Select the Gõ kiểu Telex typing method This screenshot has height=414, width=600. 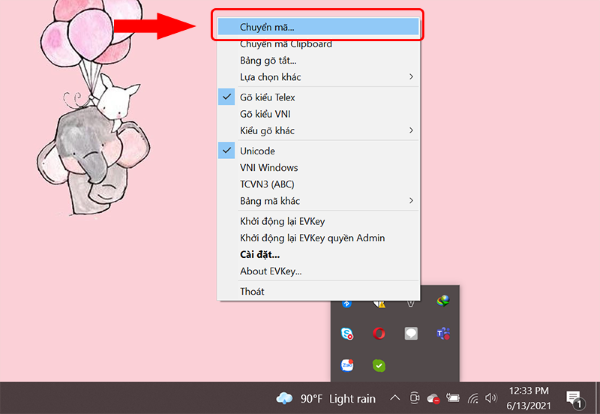tap(268, 98)
